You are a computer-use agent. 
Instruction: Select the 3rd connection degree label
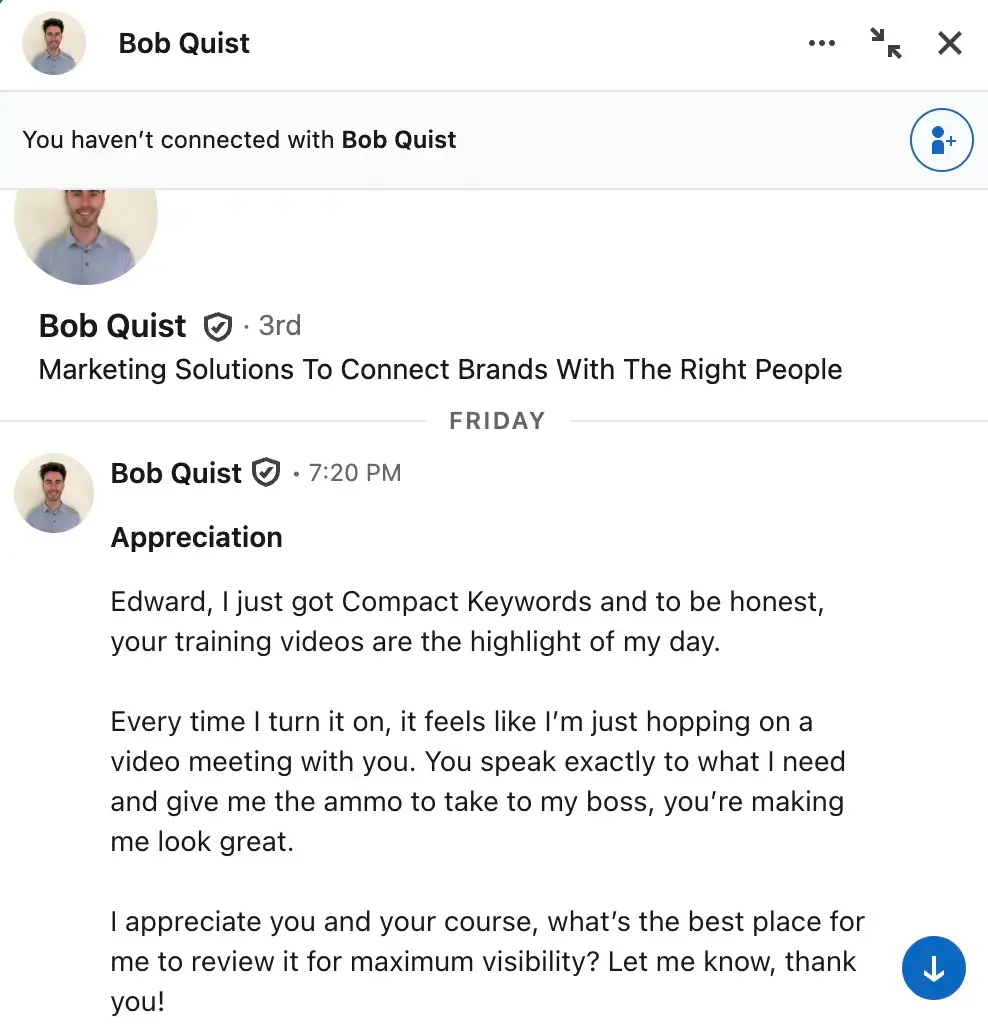[279, 326]
